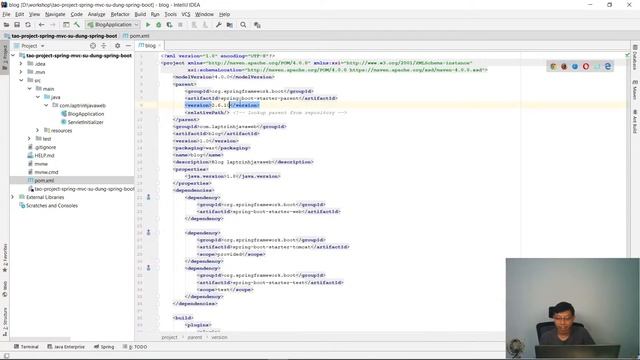Screen dimensions: 640x360
Task: Navigate back with the left arrow icon
Action: coord(41,25)
